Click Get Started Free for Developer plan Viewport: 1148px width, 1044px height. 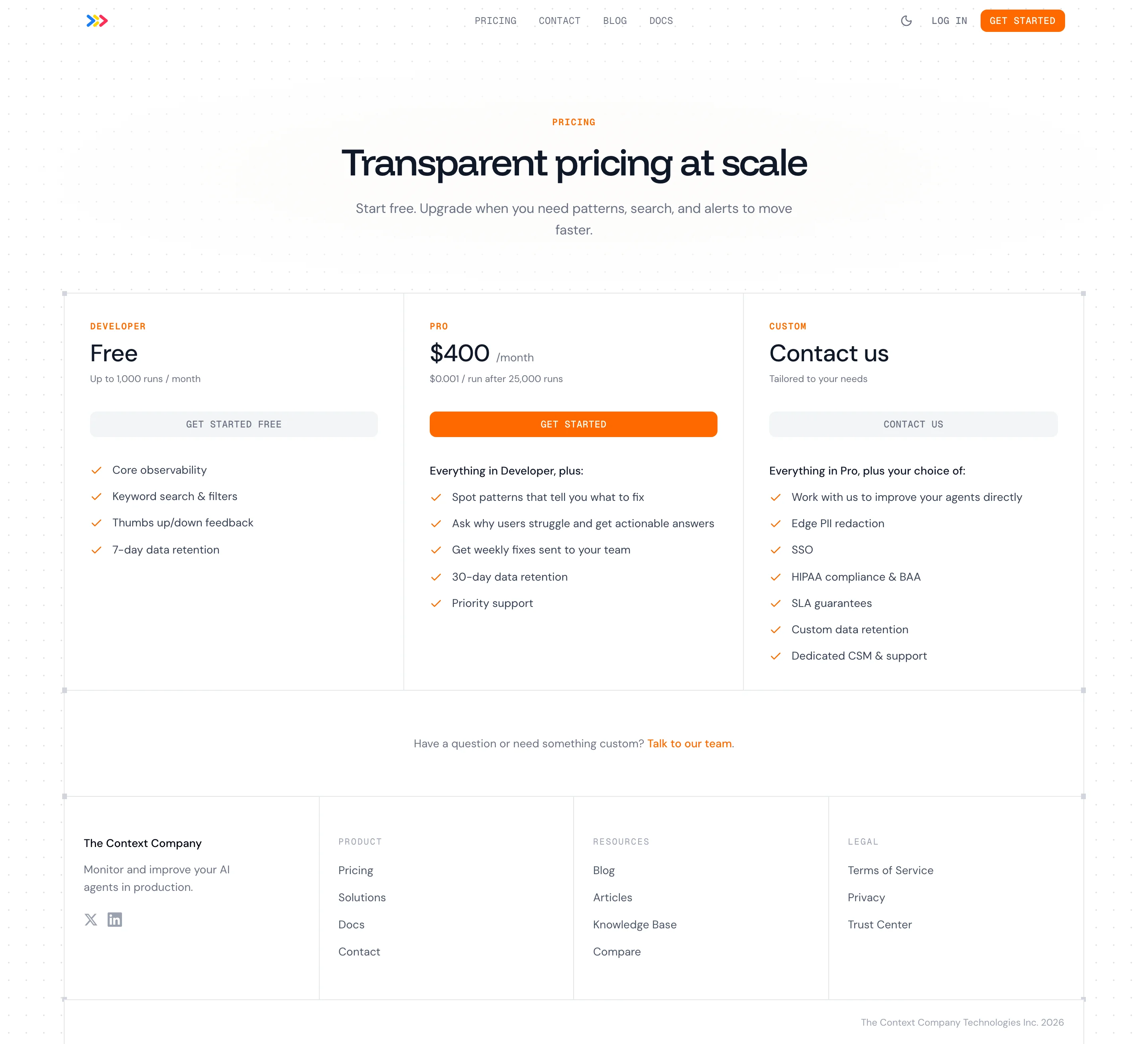[234, 424]
